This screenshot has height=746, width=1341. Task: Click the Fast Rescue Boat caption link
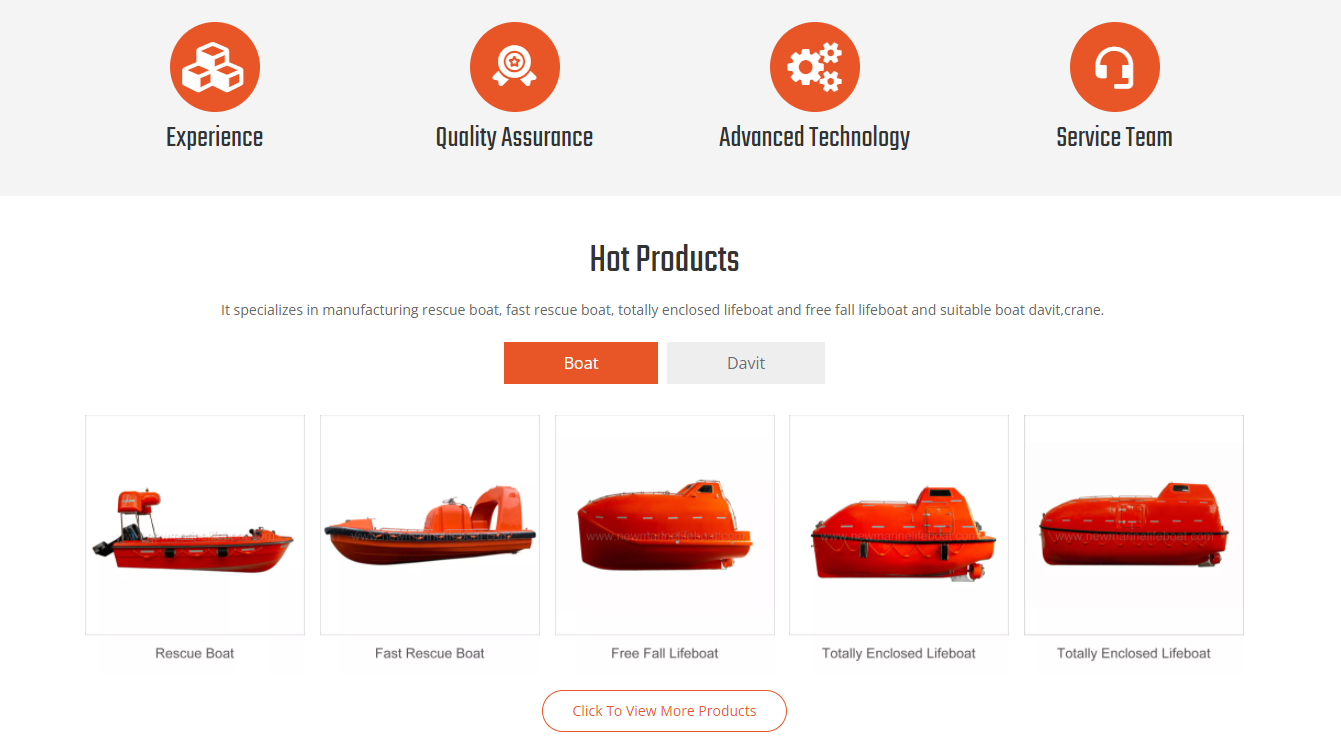[x=430, y=653]
